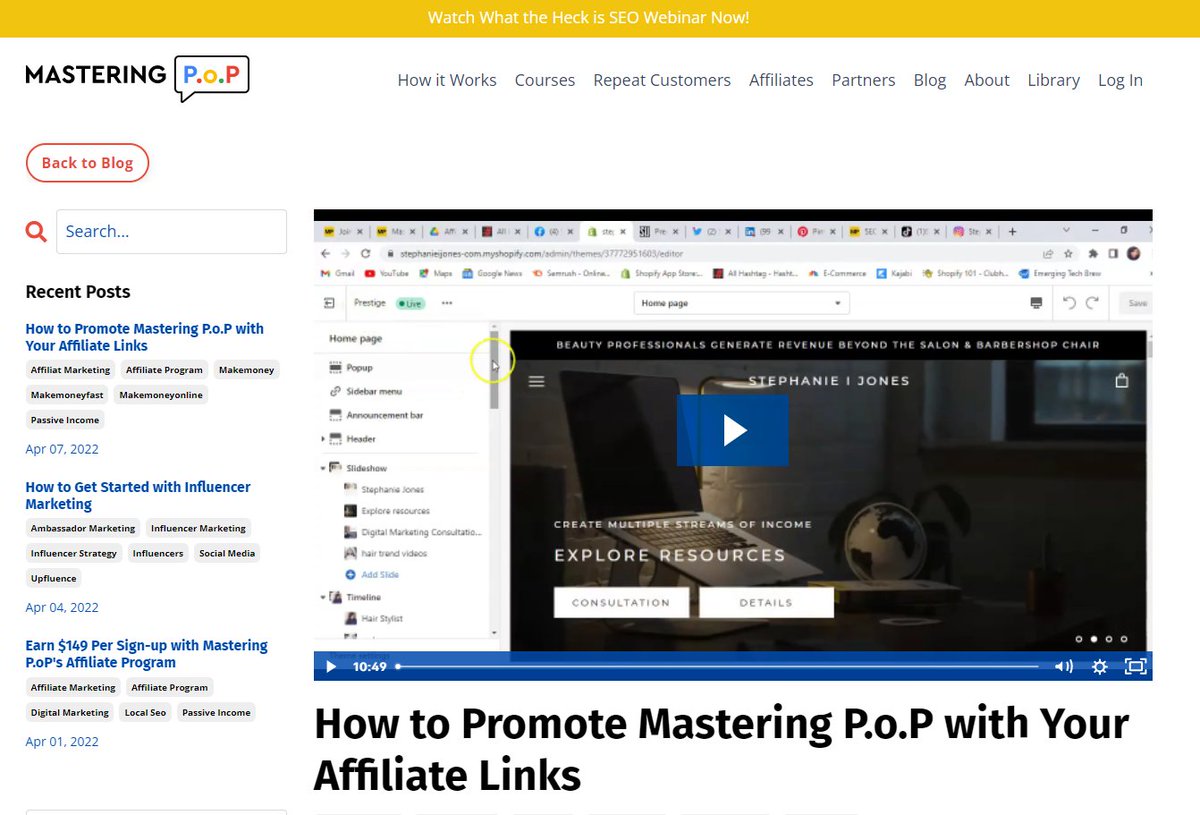Click the Back to Blog button
The image size is (1200, 815).
click(x=87, y=162)
